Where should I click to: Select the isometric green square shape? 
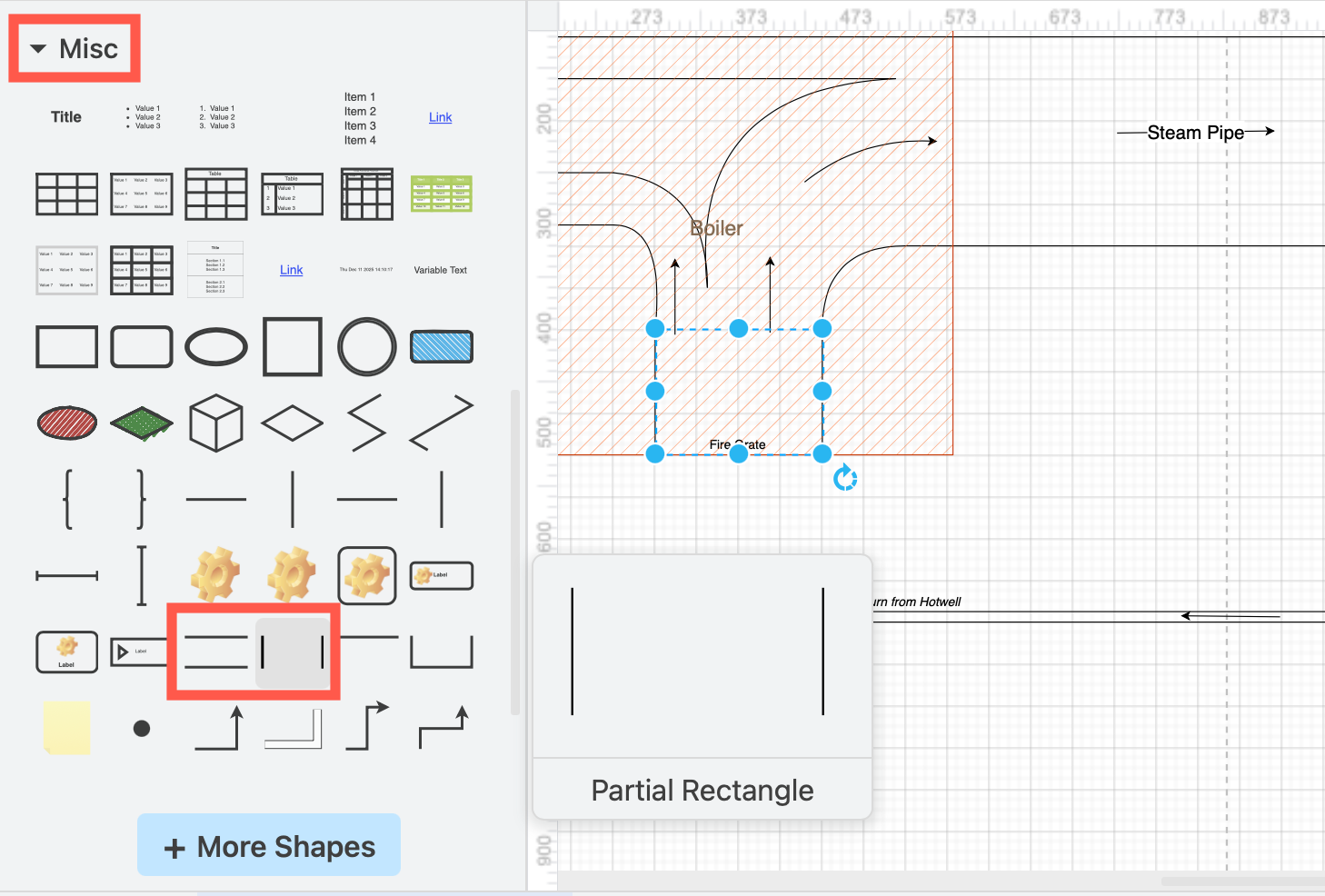pos(141,423)
